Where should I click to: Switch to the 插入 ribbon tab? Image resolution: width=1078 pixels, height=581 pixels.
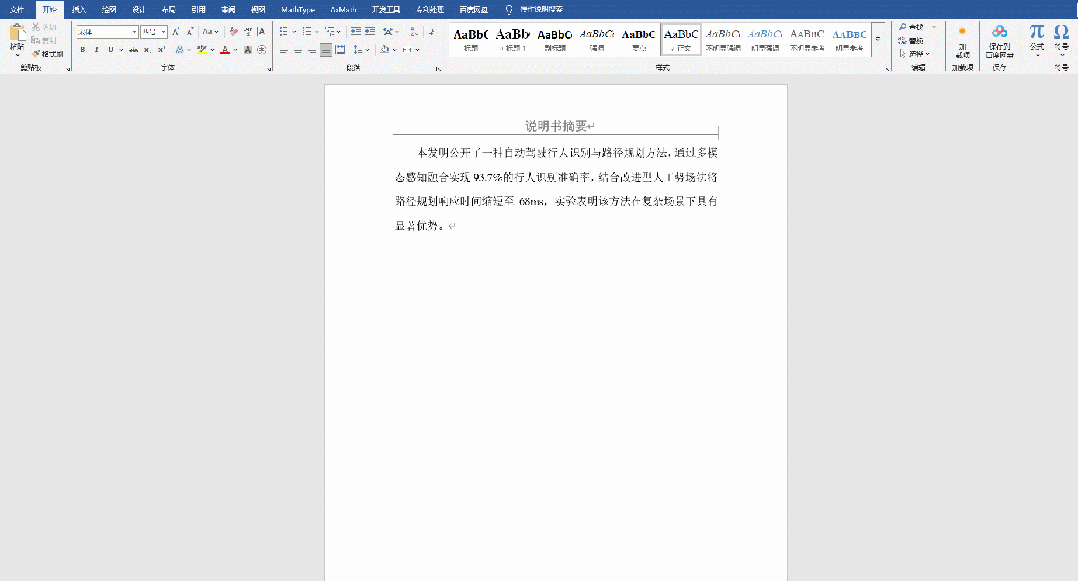[78, 8]
